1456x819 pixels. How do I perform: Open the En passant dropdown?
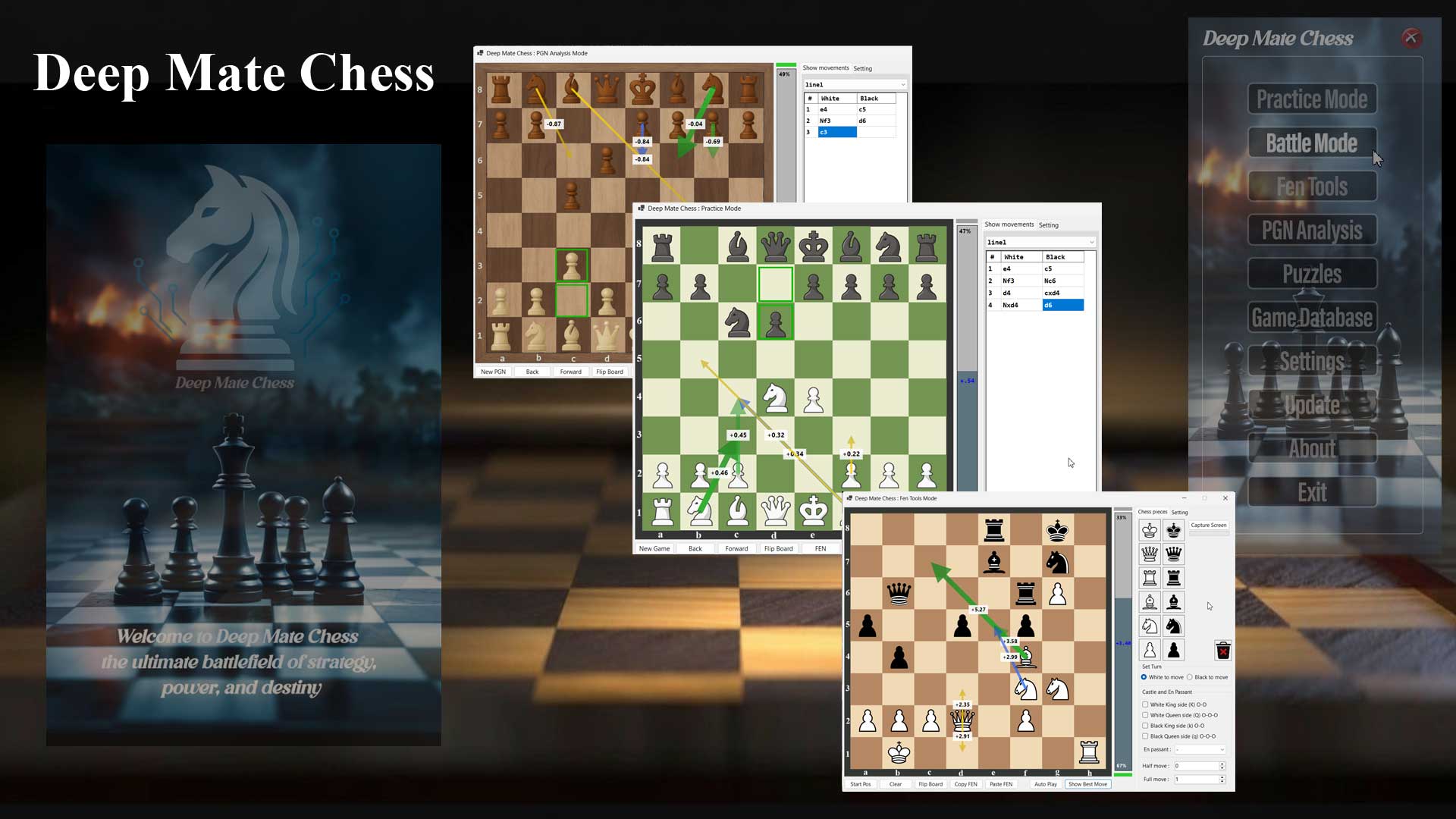[1200, 749]
